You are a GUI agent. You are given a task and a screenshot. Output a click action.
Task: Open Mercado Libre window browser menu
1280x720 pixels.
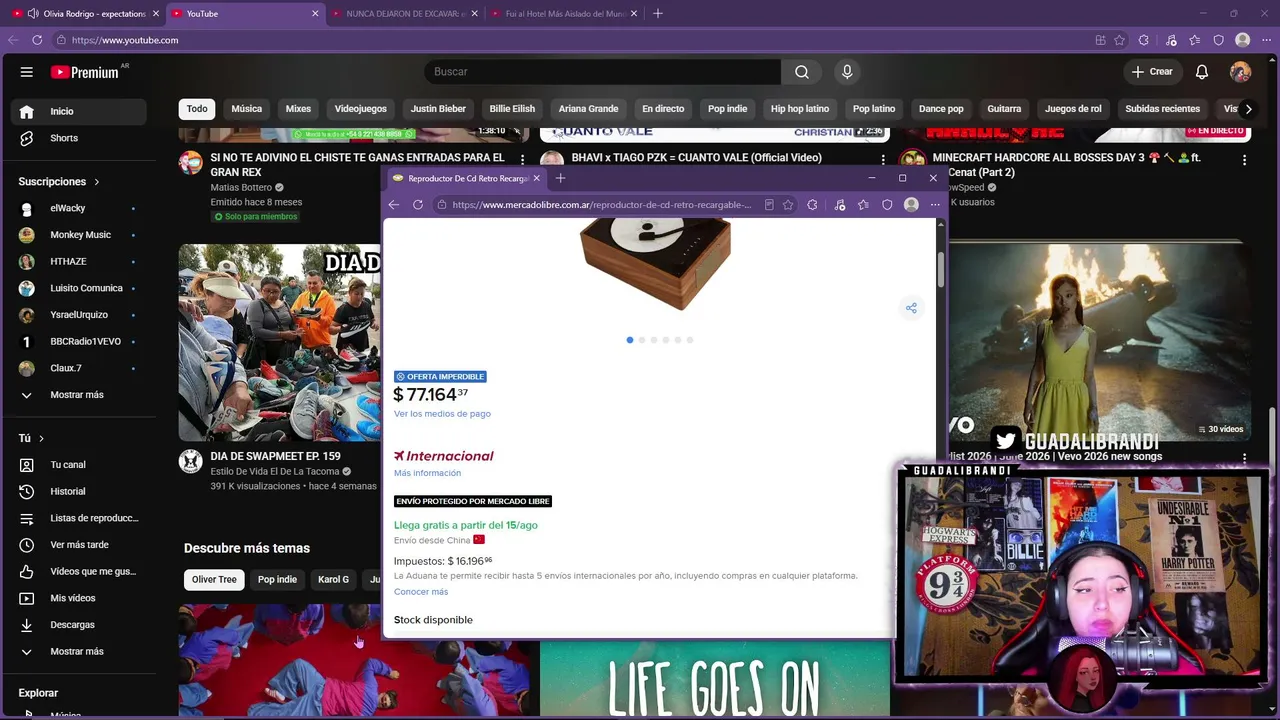coord(935,205)
